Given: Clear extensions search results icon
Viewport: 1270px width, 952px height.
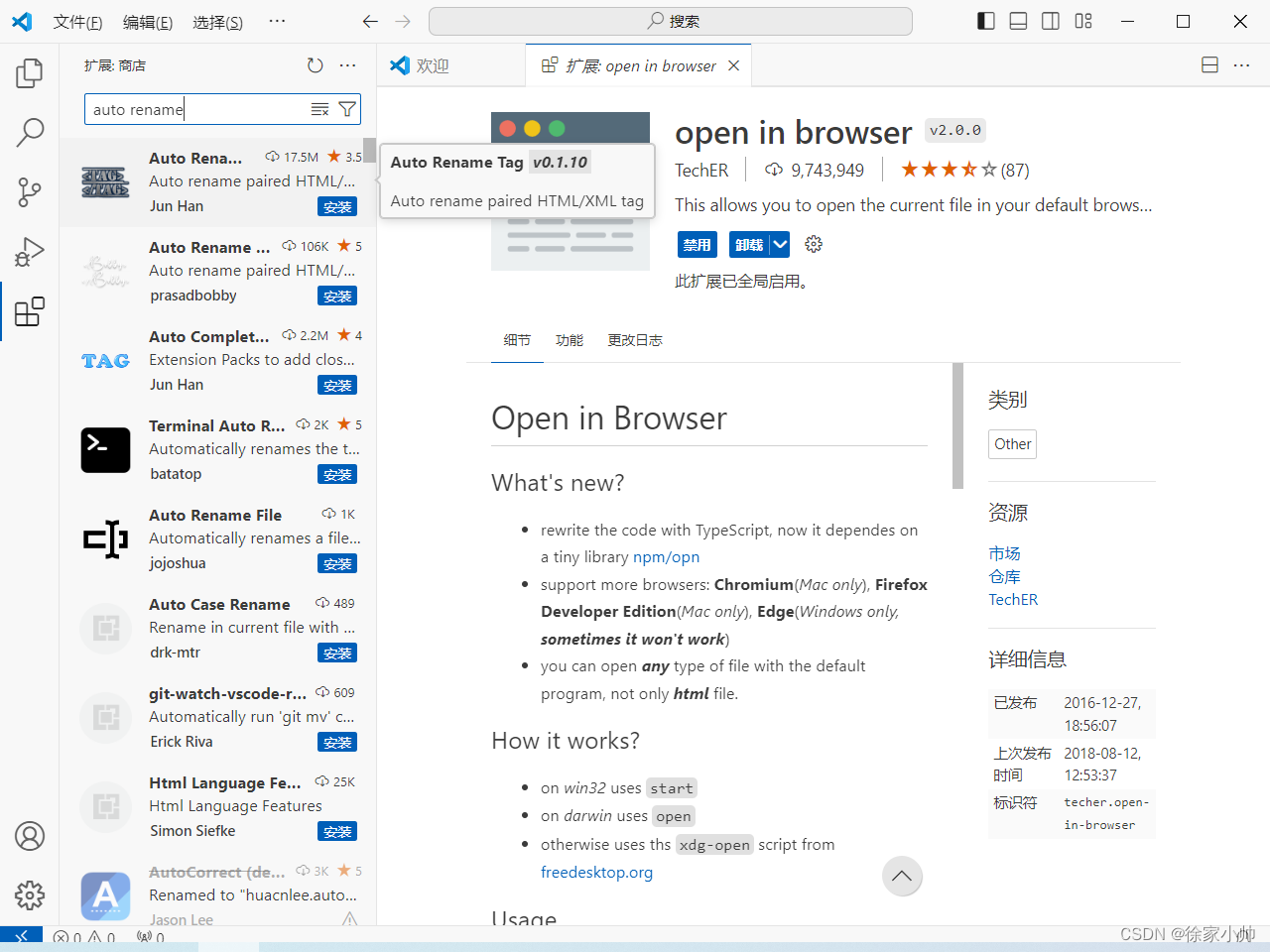Looking at the screenshot, I should tap(319, 109).
